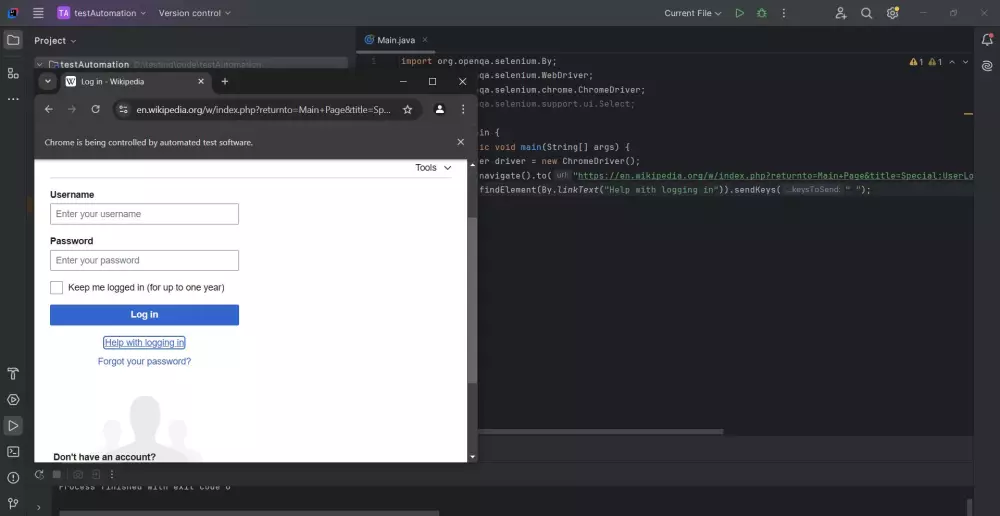Open the Structure tool window icon

[13, 73]
